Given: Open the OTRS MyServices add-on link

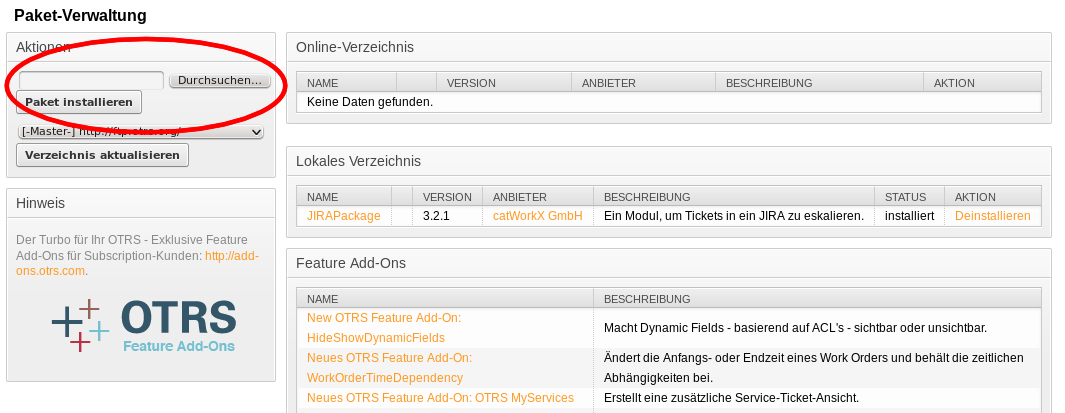Looking at the screenshot, I should (x=440, y=397).
